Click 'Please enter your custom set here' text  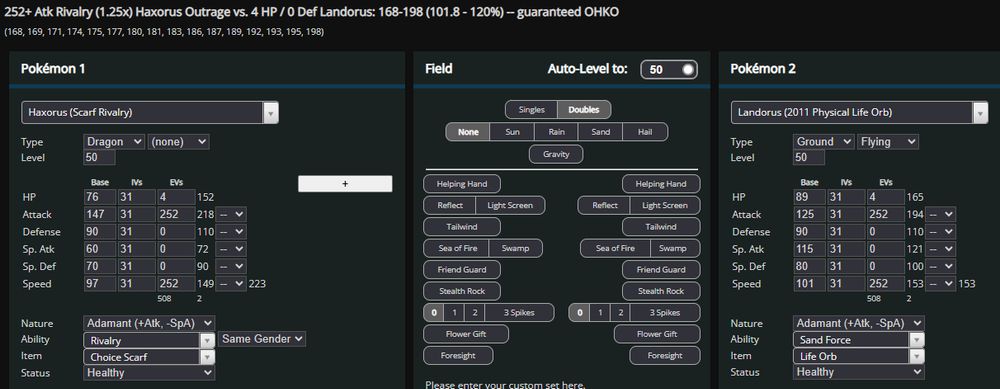pyautogui.click(x=505, y=385)
